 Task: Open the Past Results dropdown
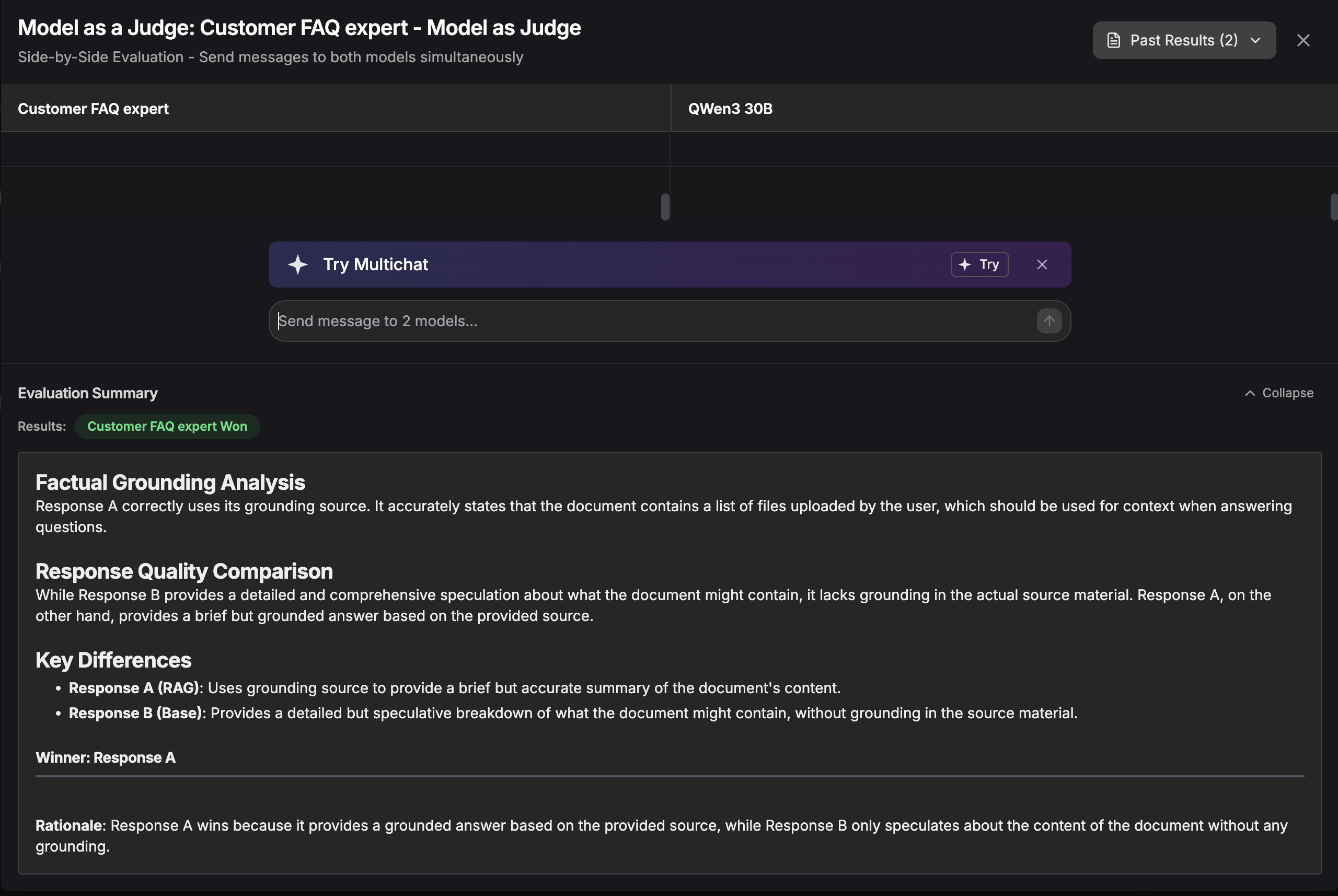[x=1183, y=40]
